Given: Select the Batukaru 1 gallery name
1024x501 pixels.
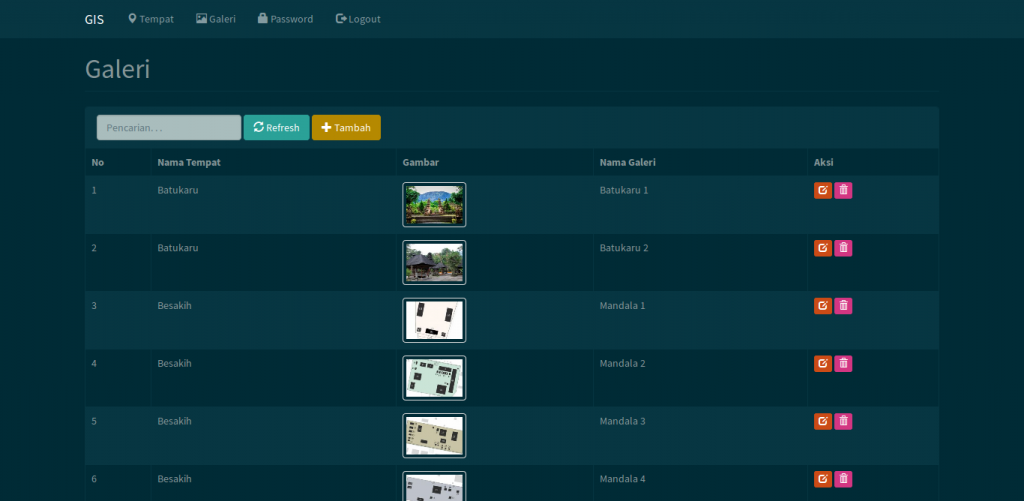Looking at the screenshot, I should click(x=624, y=190).
